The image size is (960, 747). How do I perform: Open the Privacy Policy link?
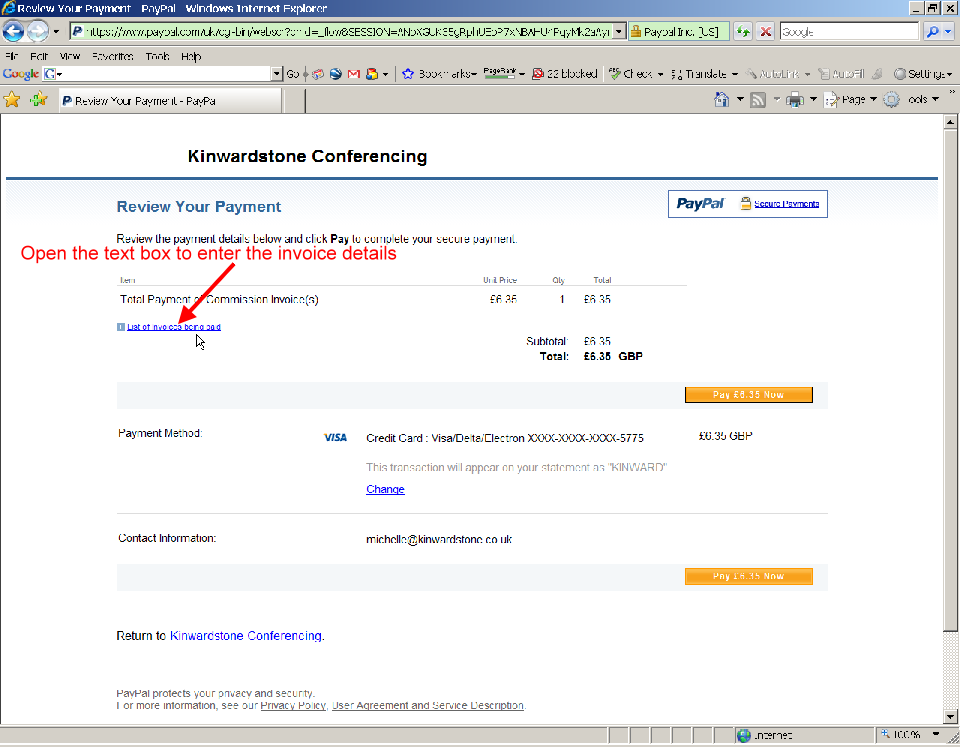point(293,705)
